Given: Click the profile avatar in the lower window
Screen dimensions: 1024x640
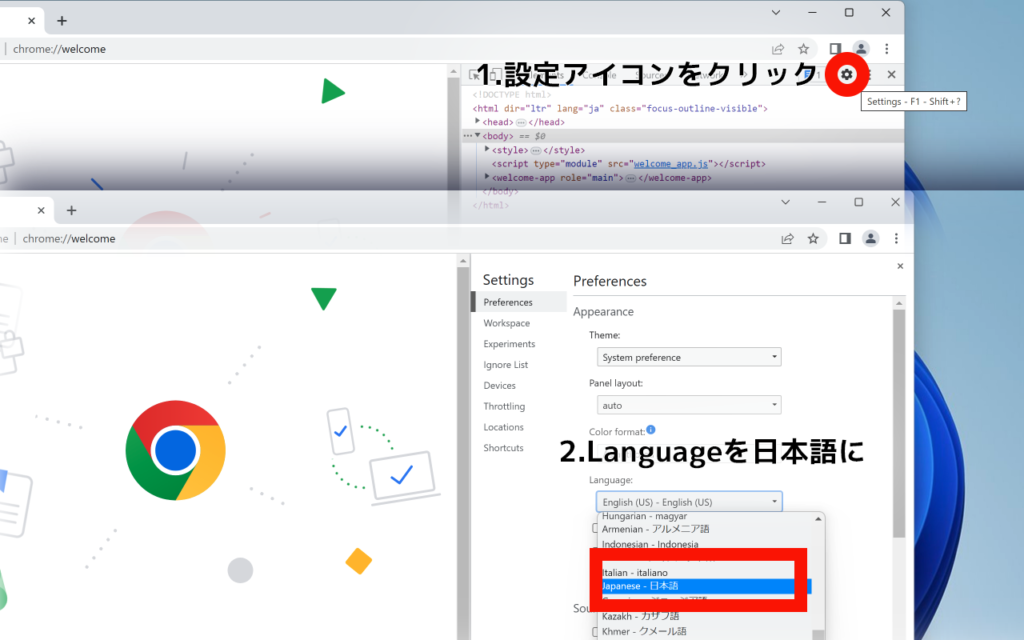Looking at the screenshot, I should click(871, 238).
